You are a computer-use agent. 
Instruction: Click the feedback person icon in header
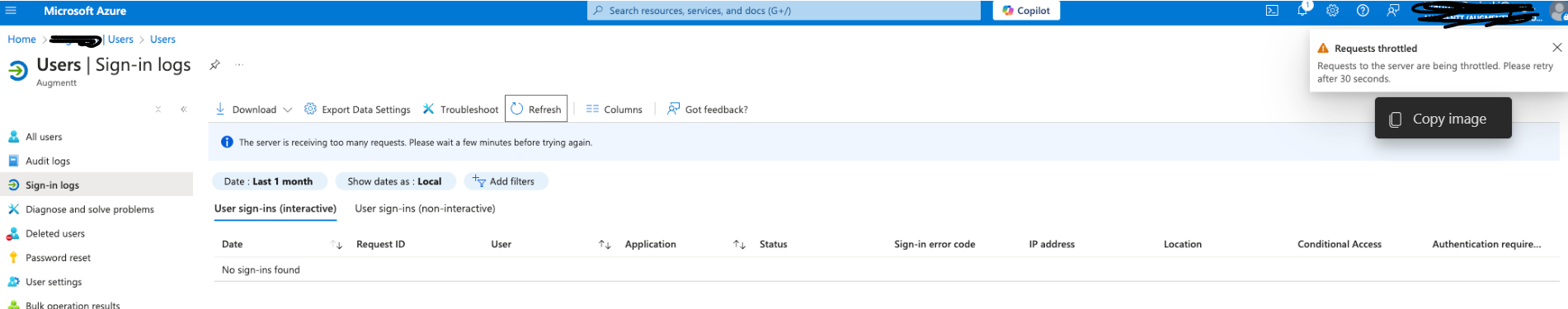point(1393,11)
